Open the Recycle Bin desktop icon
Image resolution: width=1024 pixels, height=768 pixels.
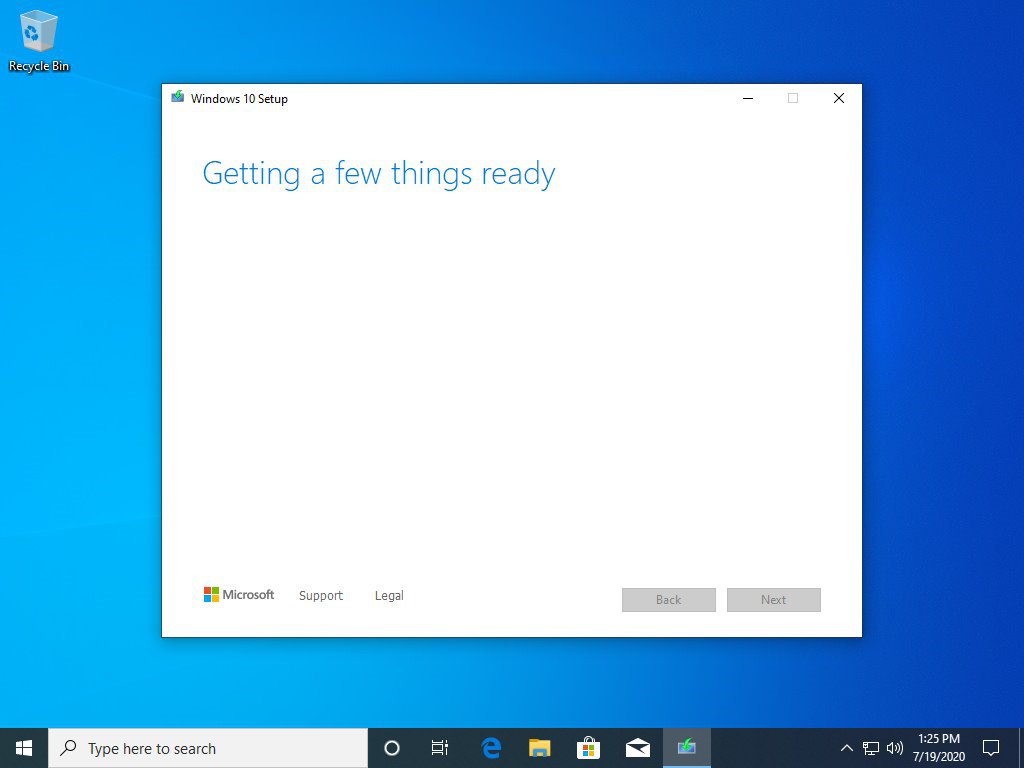click(x=39, y=41)
